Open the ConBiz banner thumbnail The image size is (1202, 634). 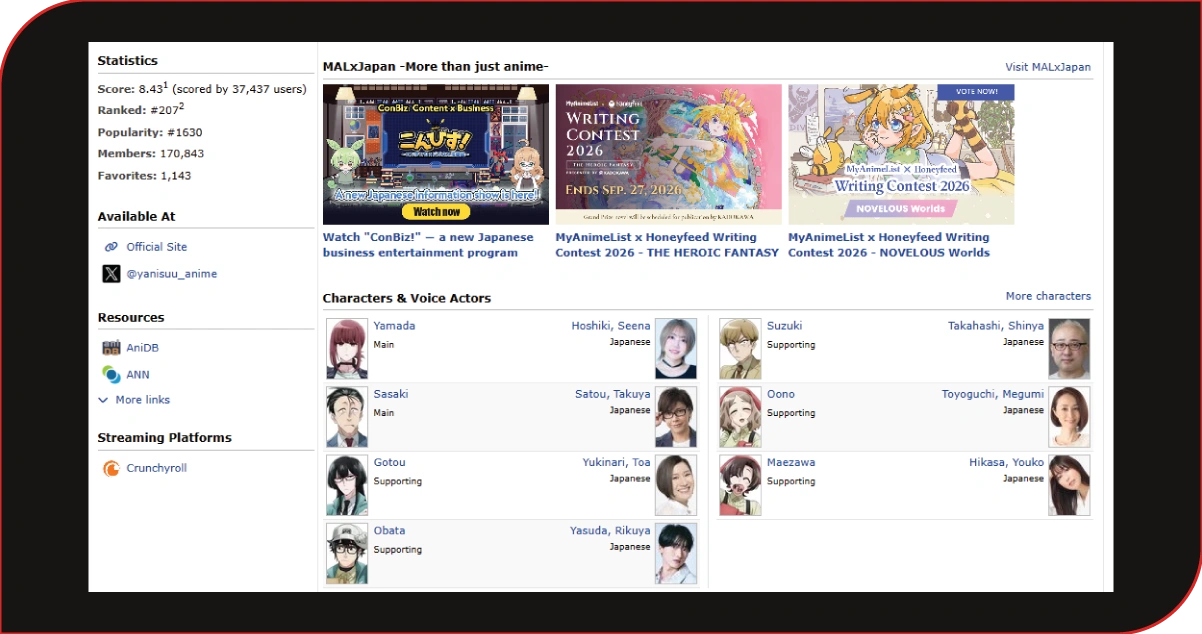436,154
